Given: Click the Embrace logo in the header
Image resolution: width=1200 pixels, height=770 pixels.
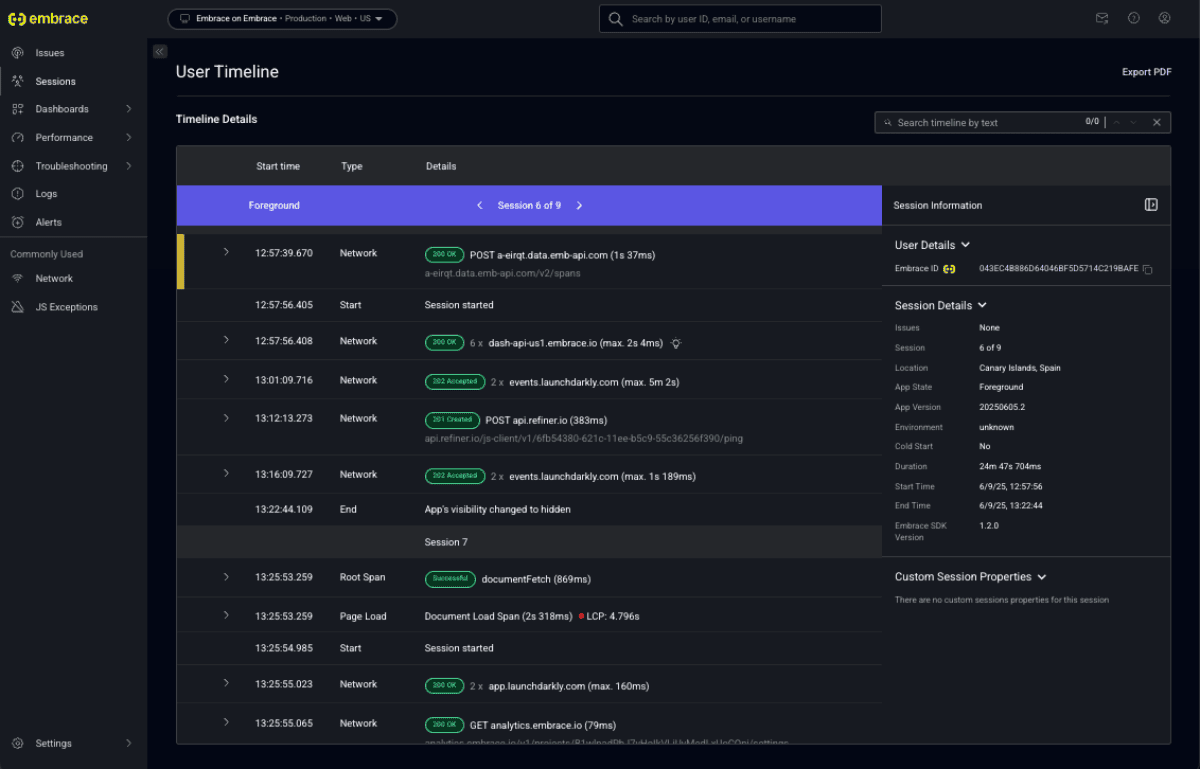Looking at the screenshot, I should [48, 19].
